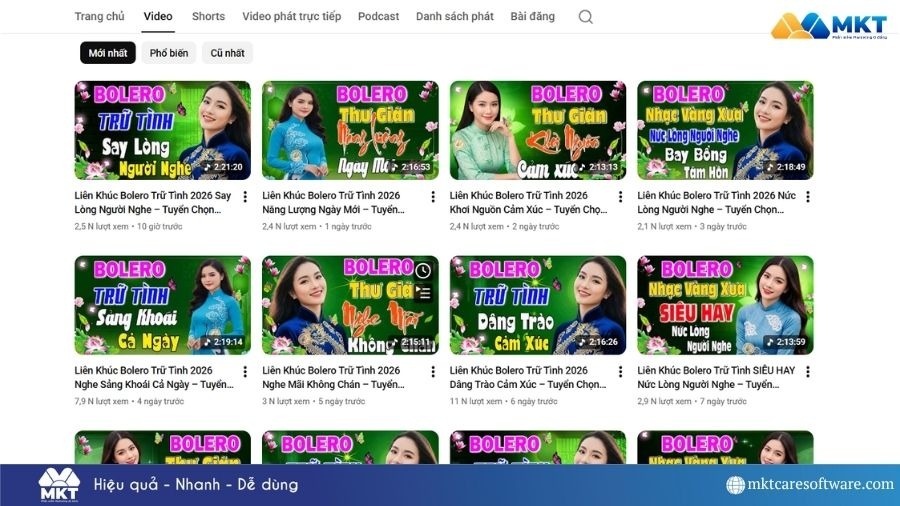Switch to Danh sách phát tab
Viewport: 900px width, 506px height.
pos(455,17)
